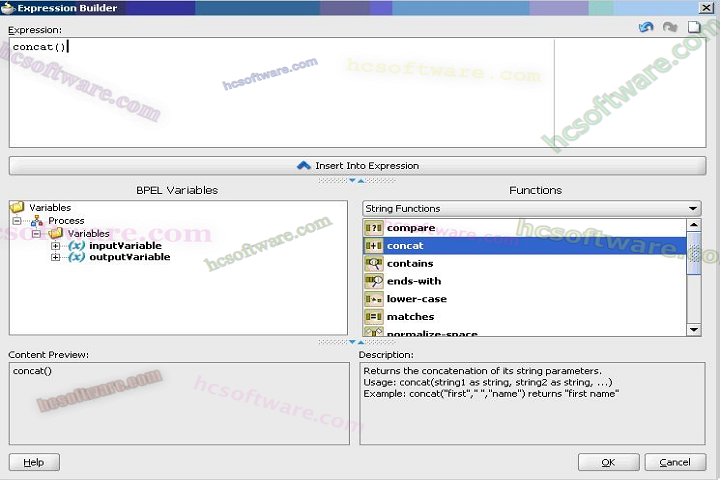This screenshot has width=720, height=480.
Task: Click the concat function icon
Action: tap(373, 246)
